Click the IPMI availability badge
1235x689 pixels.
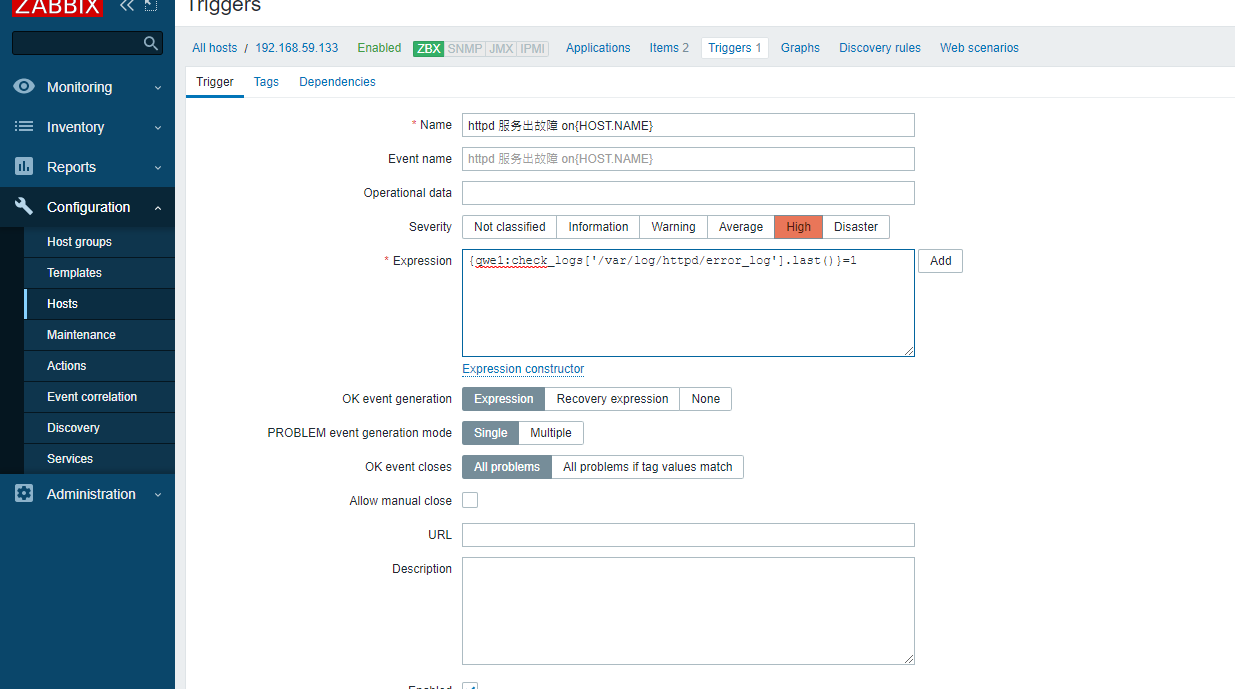[532, 48]
